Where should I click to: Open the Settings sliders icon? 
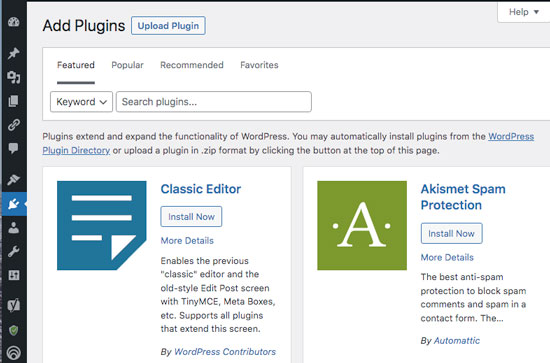click(14, 275)
